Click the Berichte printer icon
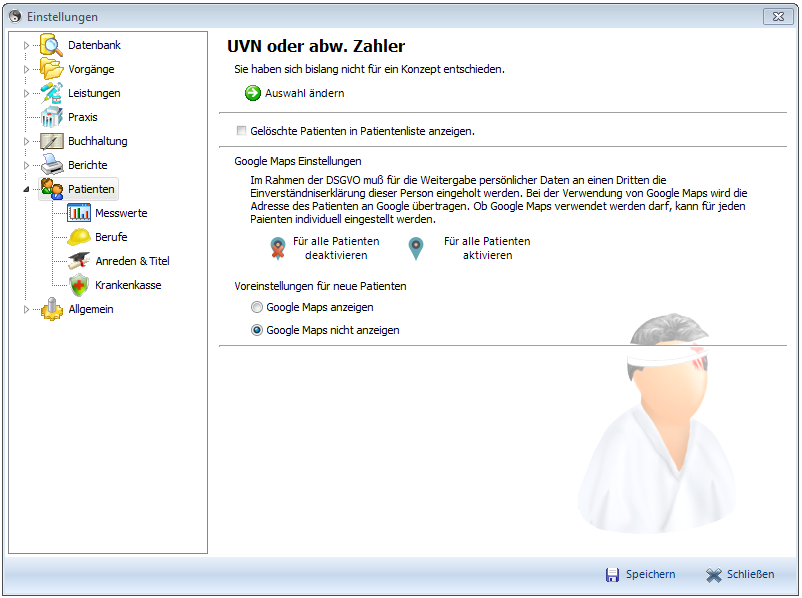Screen dimensions: 802x598 pos(52,165)
